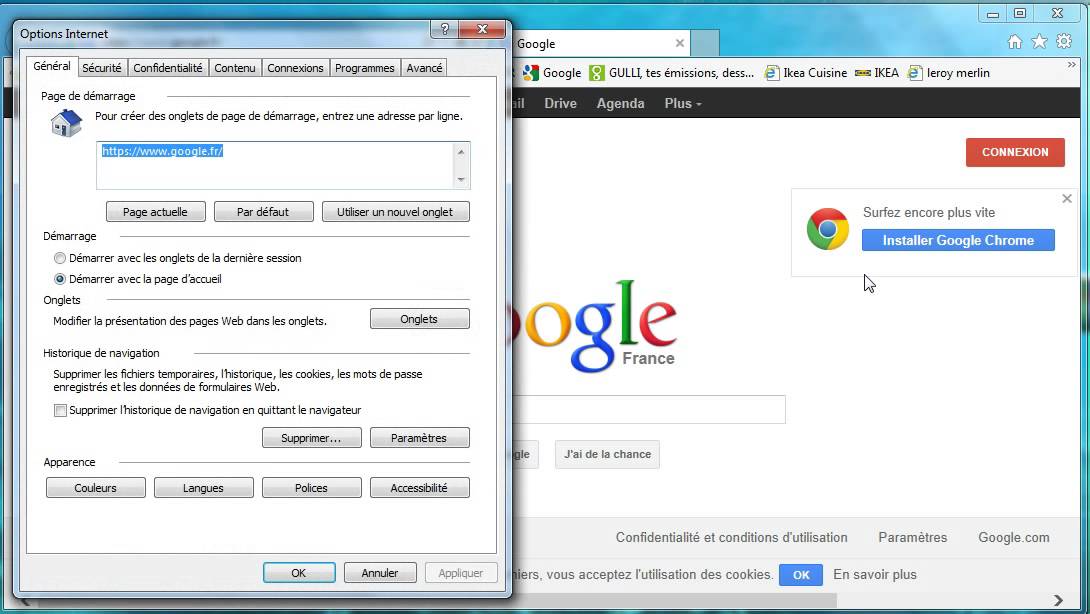Viewport: 1090px width, 614px height.
Task: Open the GULLI bookmark icon
Action: (596, 73)
